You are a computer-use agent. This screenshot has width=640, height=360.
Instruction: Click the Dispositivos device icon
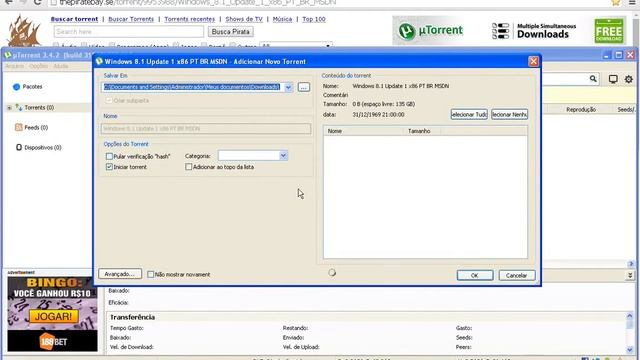(19, 147)
